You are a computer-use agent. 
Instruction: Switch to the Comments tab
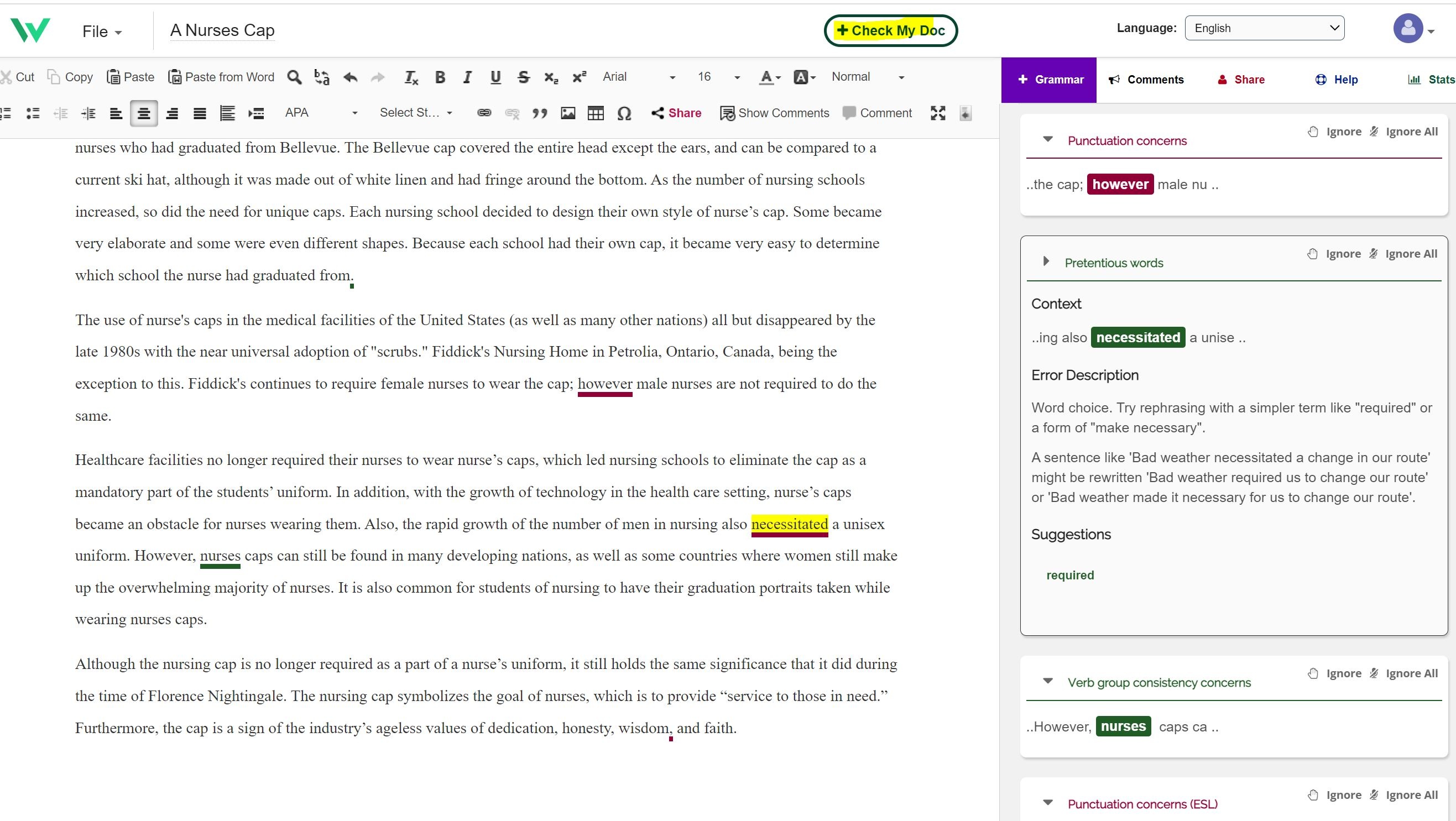[1146, 80]
